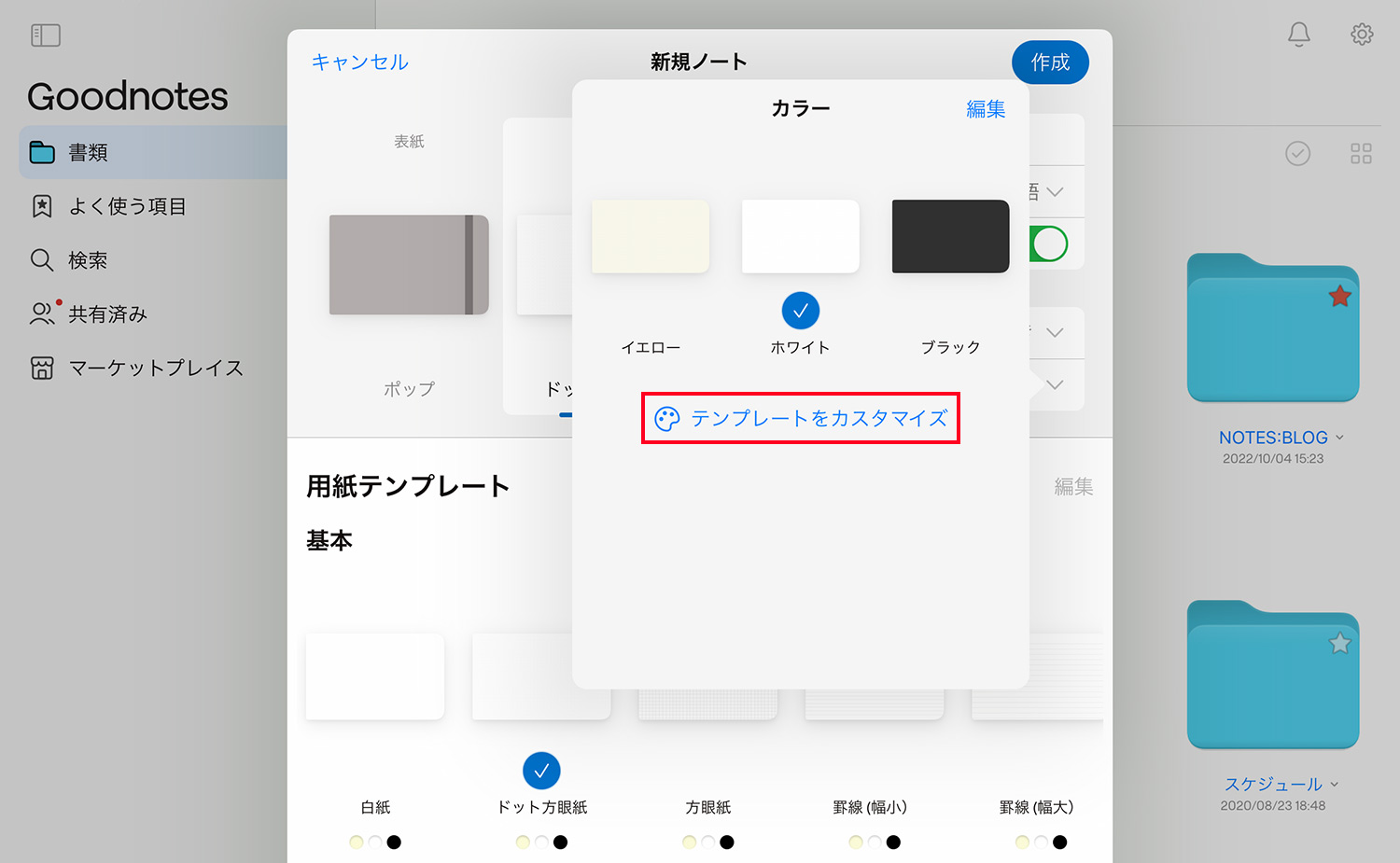
Task: Choose black dot under 罫線 (幅小)
Action: [x=893, y=842]
